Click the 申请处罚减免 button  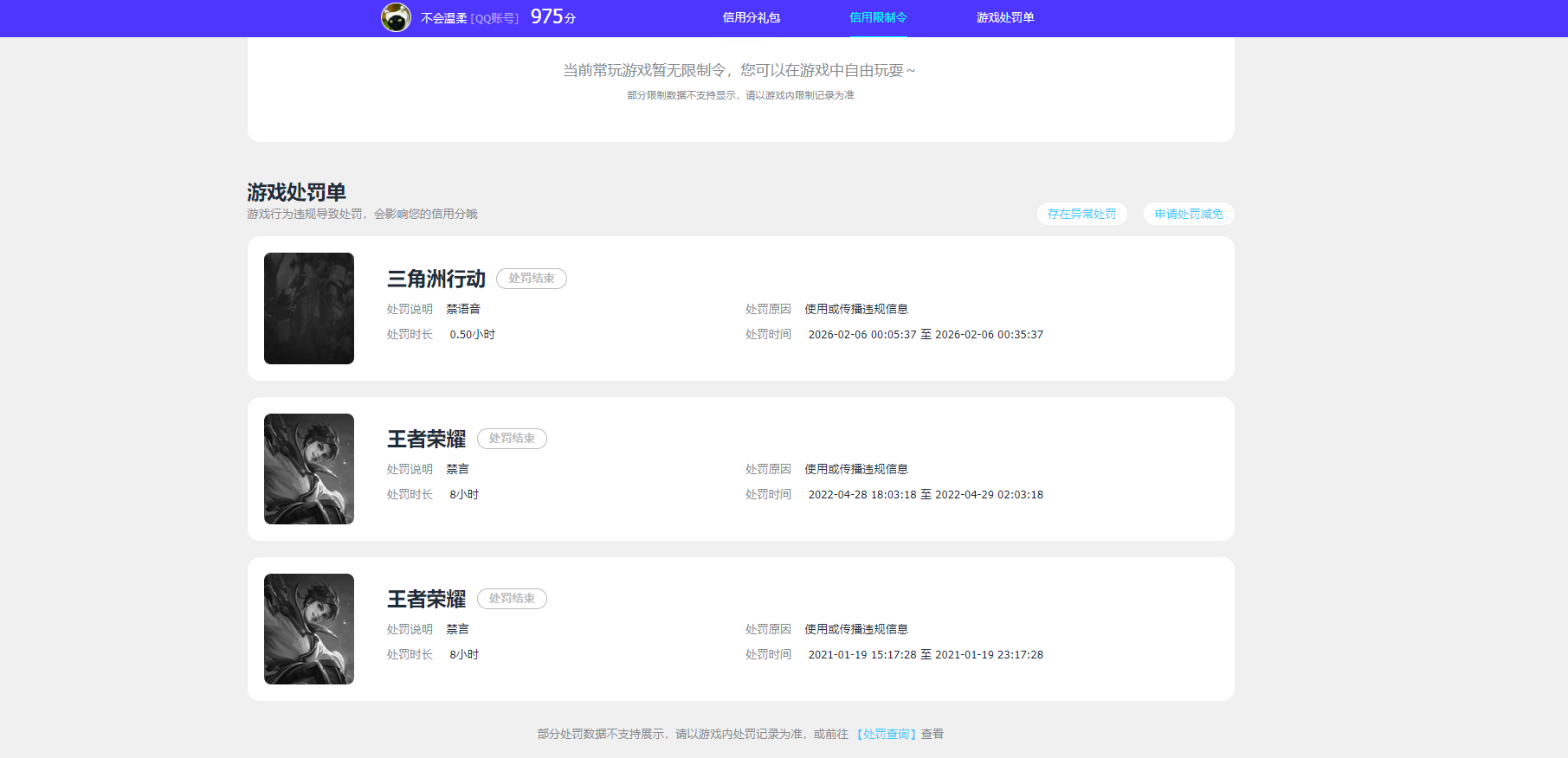click(x=1189, y=214)
